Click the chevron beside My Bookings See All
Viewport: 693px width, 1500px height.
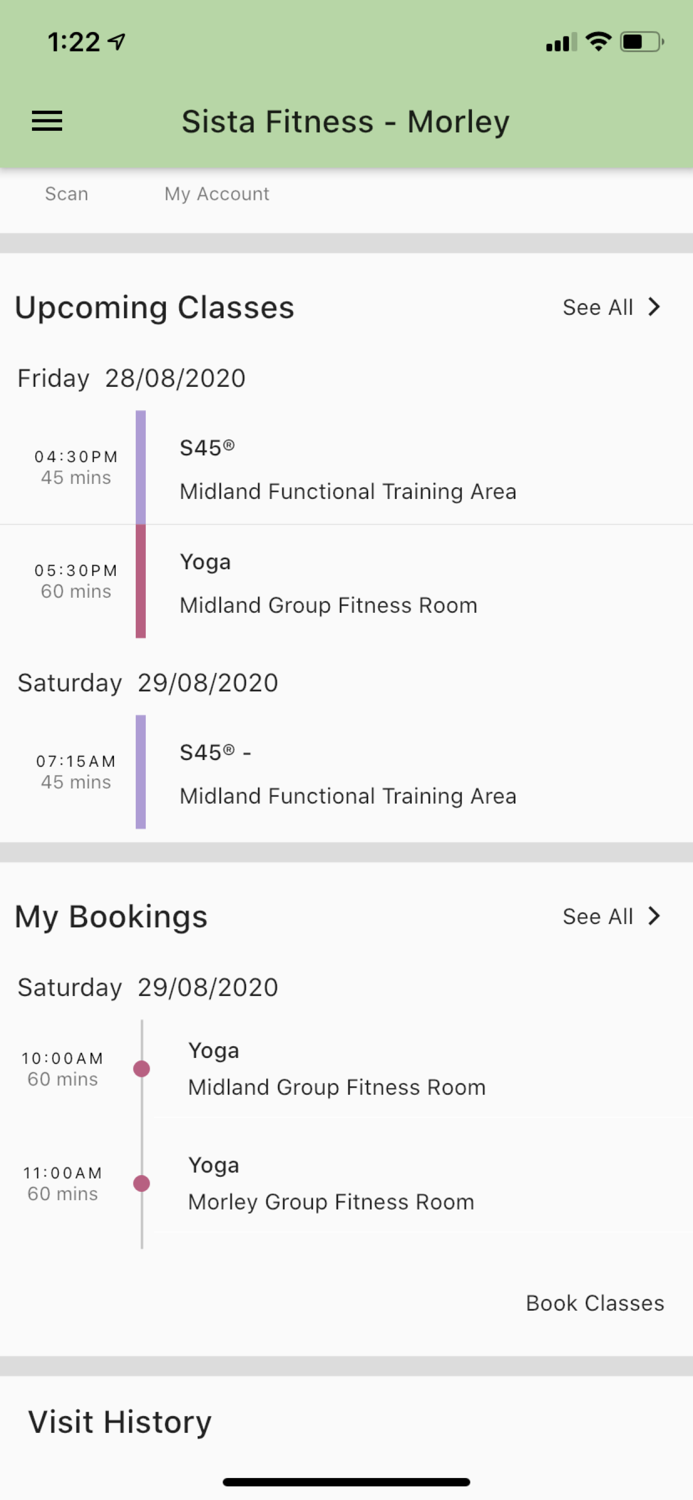(655, 915)
